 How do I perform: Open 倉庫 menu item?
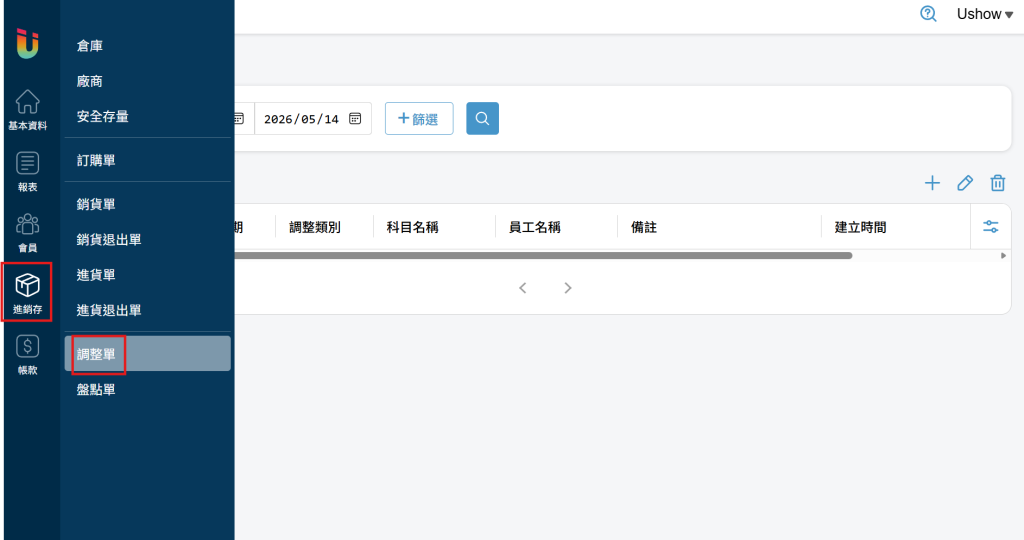coord(148,46)
